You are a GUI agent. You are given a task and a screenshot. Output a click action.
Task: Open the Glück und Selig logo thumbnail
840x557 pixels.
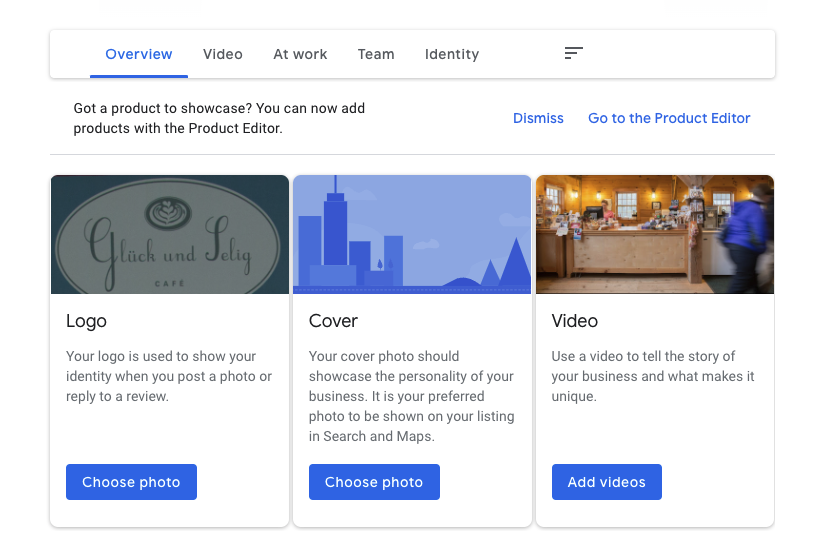click(170, 235)
